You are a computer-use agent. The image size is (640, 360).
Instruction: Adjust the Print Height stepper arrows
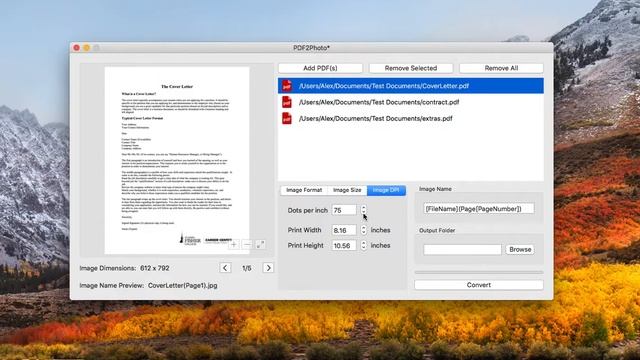coord(364,245)
